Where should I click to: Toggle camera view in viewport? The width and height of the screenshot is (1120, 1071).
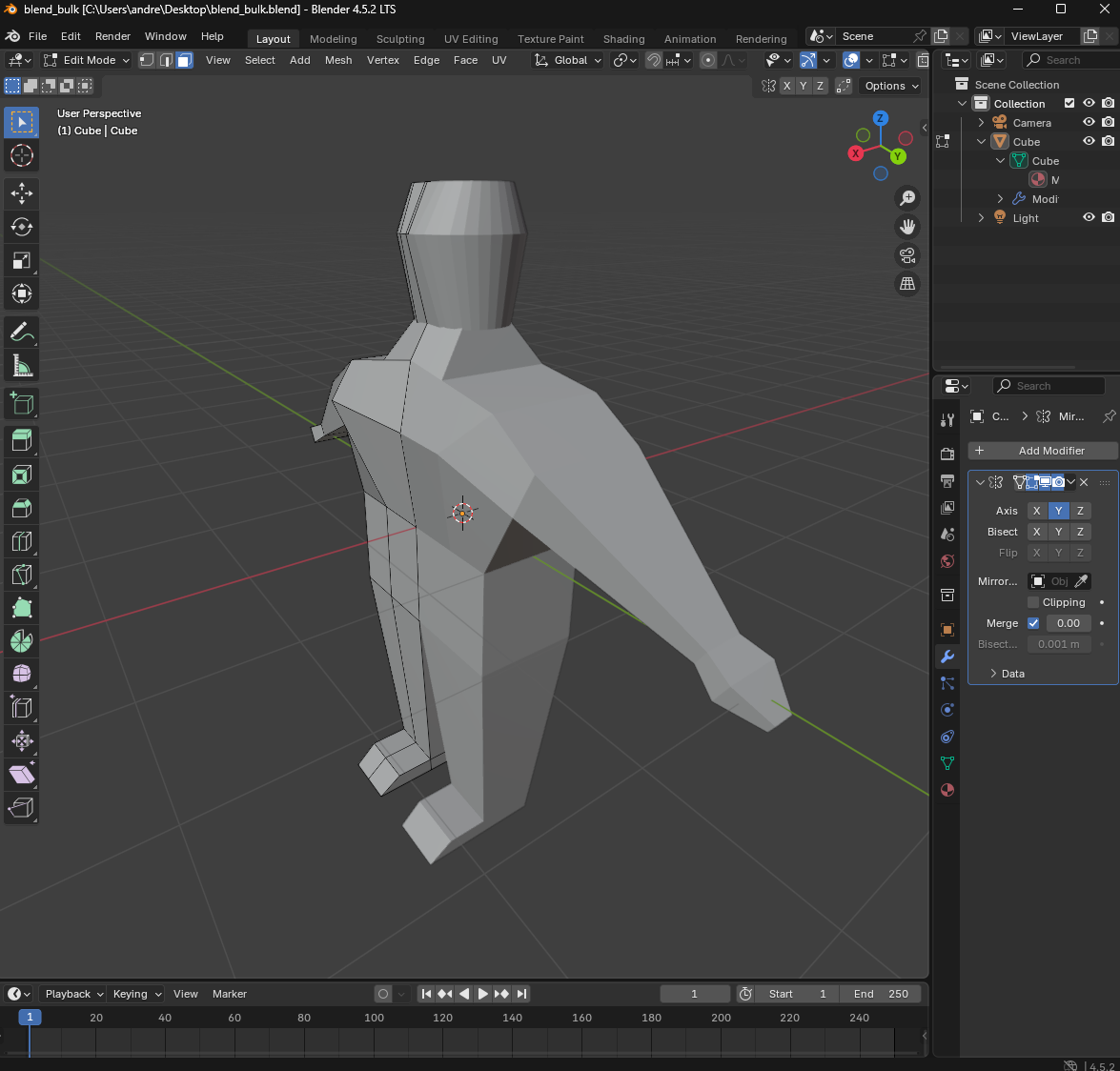[907, 255]
